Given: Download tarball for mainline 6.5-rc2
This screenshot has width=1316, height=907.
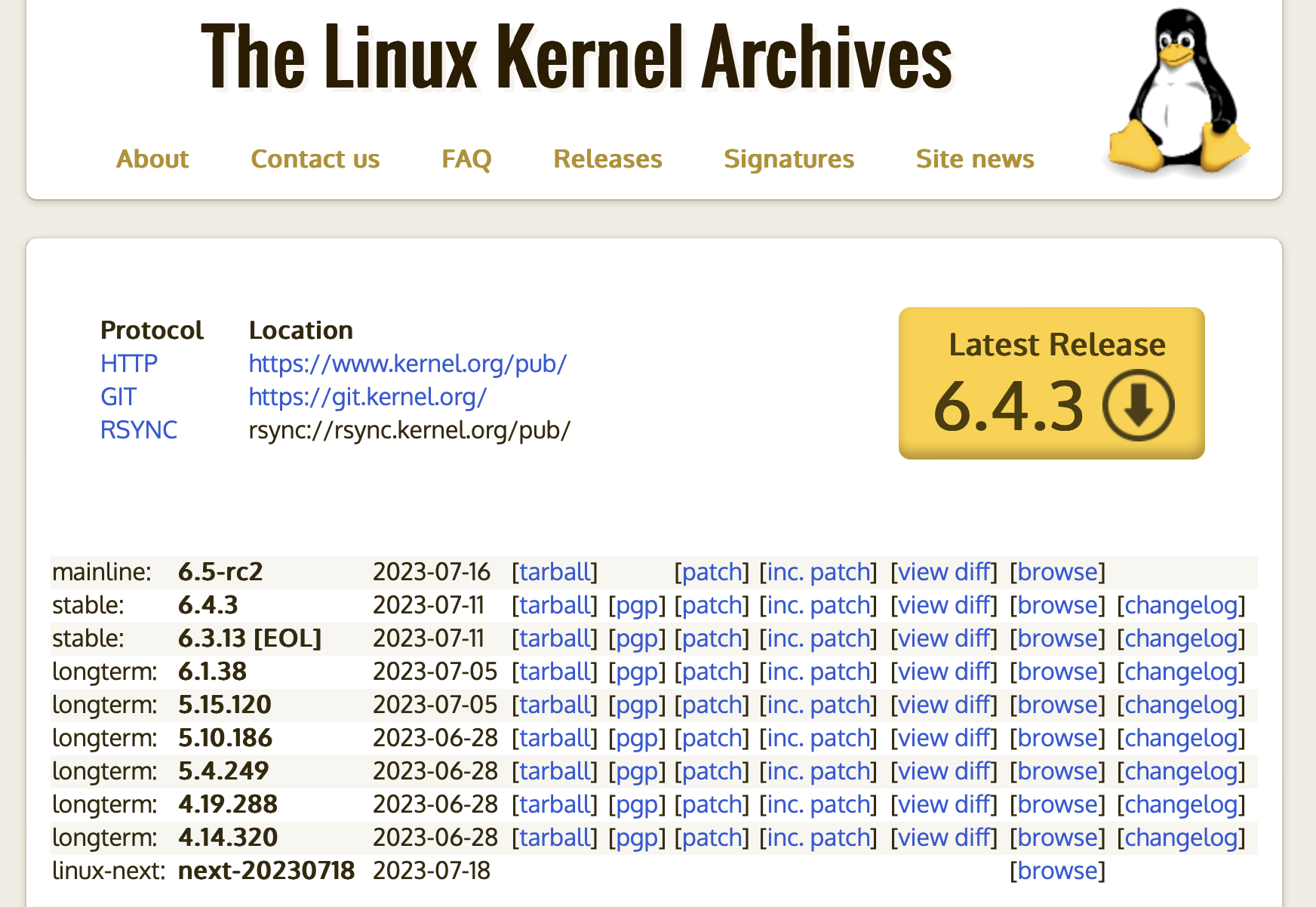Looking at the screenshot, I should tap(555, 572).
